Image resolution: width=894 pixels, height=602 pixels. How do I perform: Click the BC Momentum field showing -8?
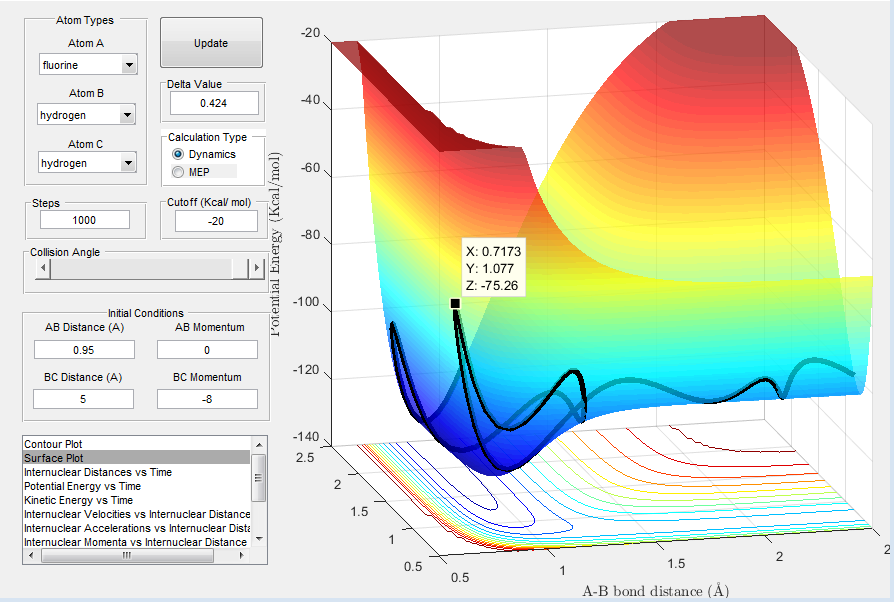(x=207, y=399)
